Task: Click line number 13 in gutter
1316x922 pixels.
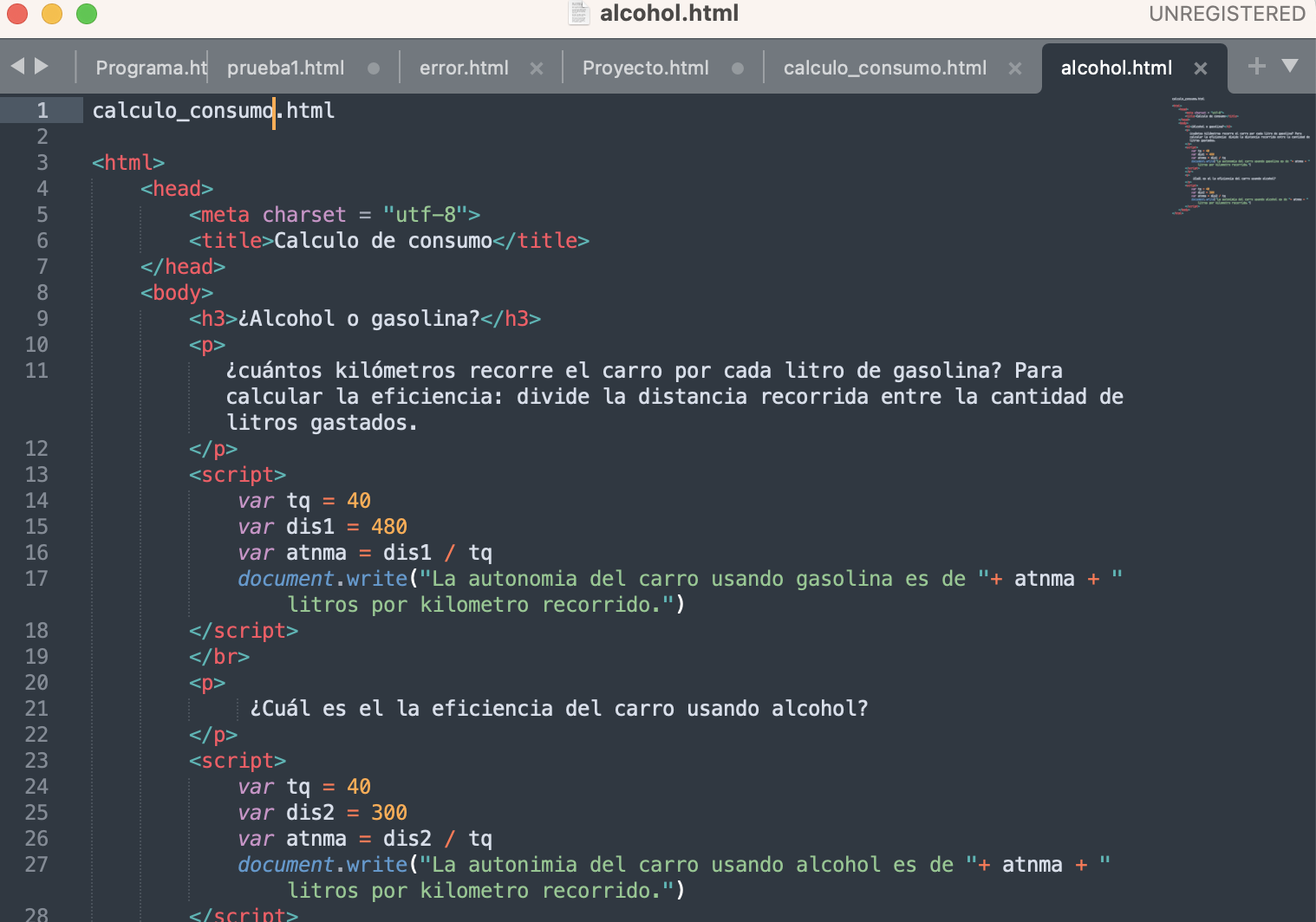Action: tap(36, 474)
